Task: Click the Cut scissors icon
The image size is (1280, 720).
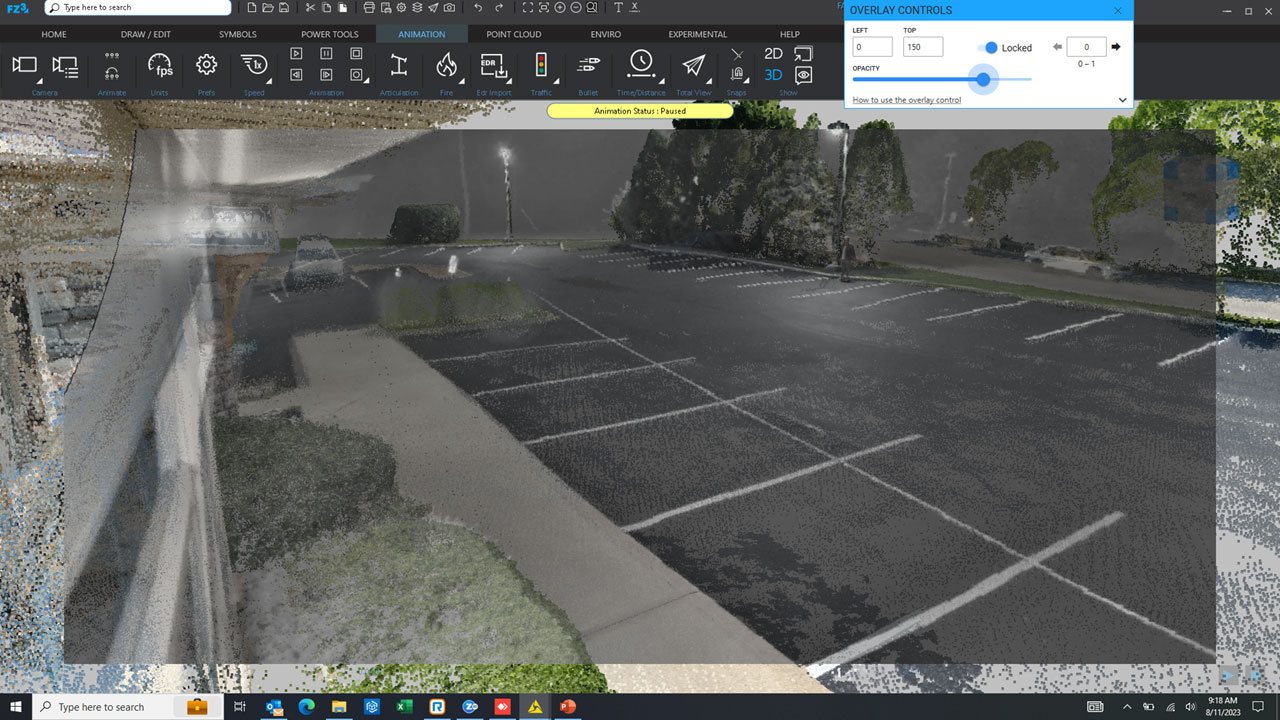Action: click(x=311, y=8)
